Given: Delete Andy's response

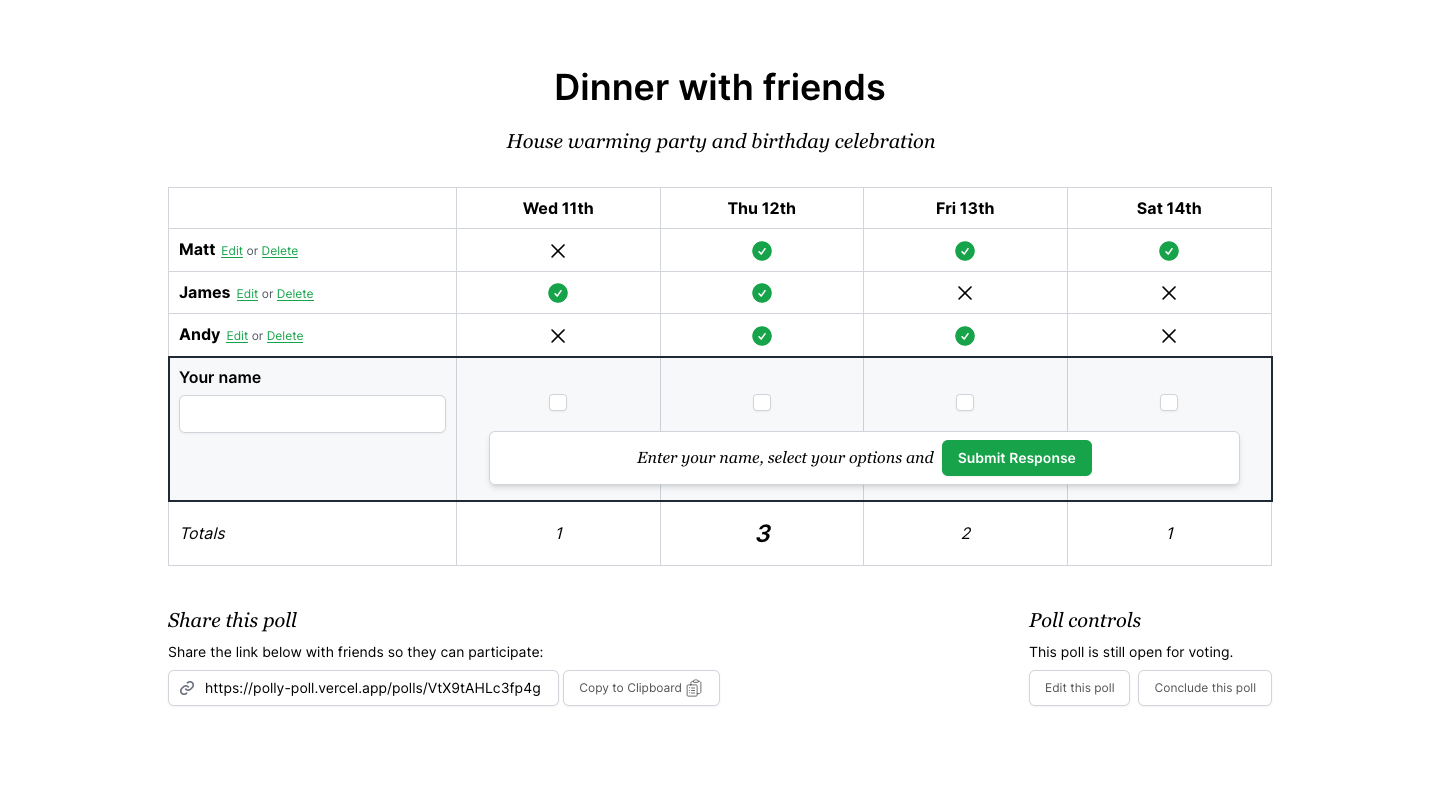Looking at the screenshot, I should (x=285, y=336).
